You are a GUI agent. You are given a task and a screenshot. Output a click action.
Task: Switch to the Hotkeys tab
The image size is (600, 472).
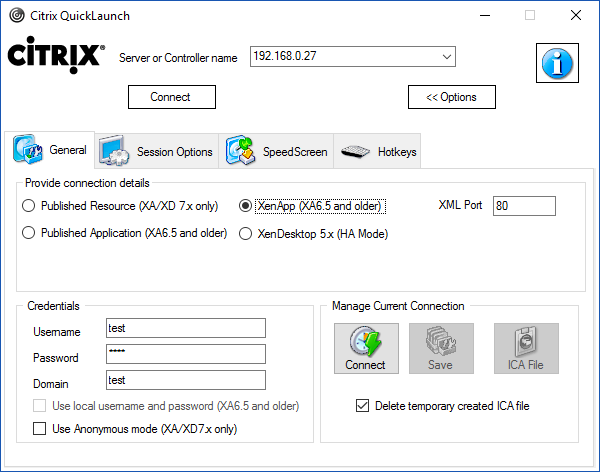pyautogui.click(x=379, y=152)
